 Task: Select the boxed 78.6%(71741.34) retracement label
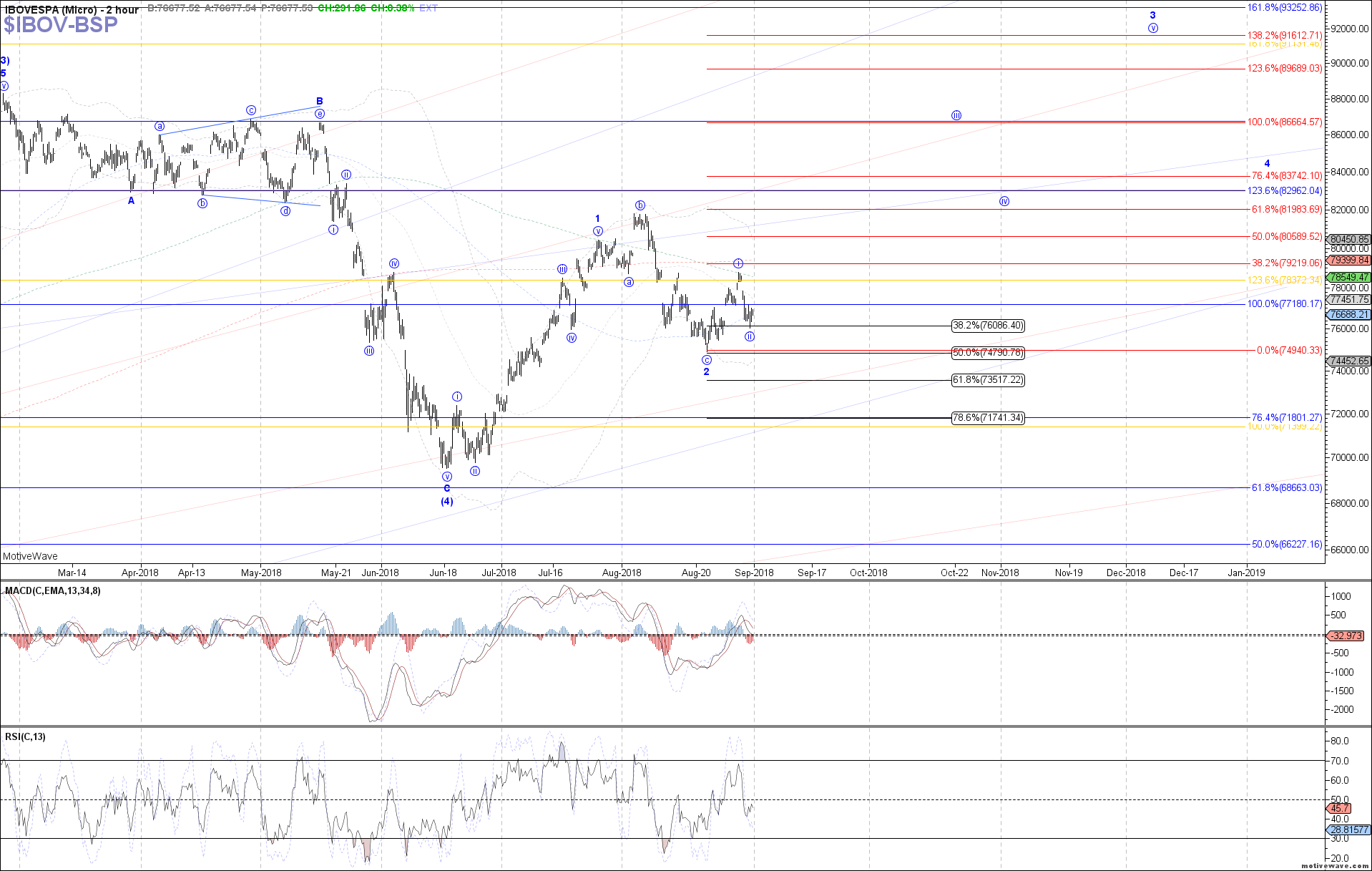tap(988, 418)
